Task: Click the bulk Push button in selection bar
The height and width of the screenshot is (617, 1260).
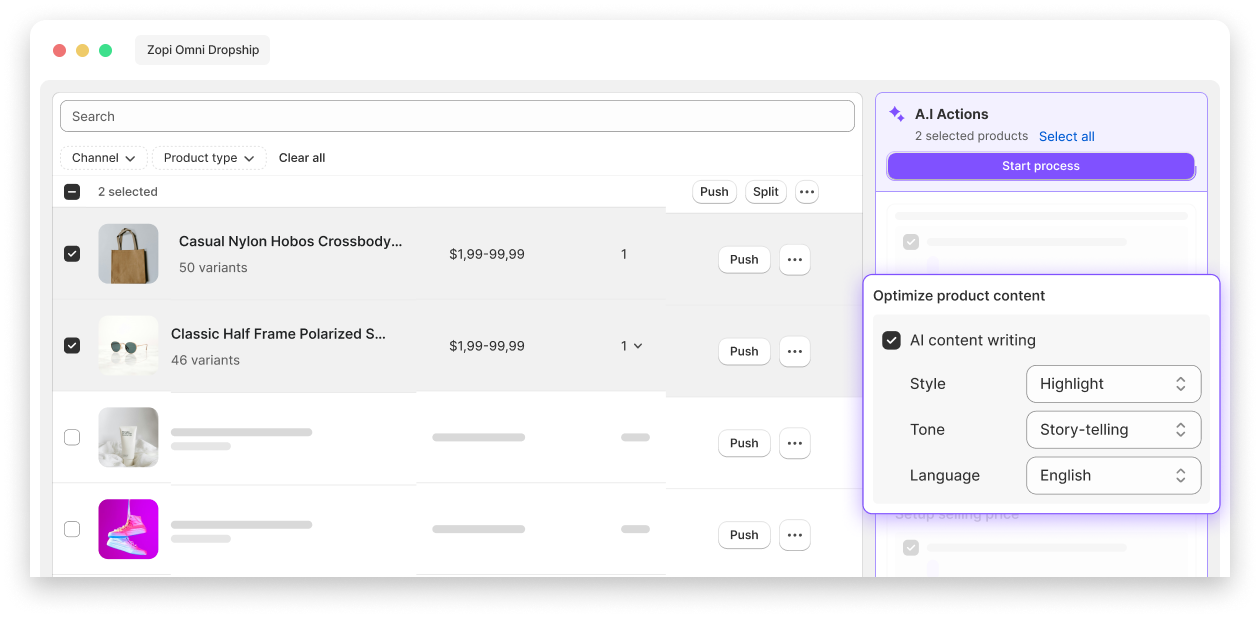Action: (714, 192)
